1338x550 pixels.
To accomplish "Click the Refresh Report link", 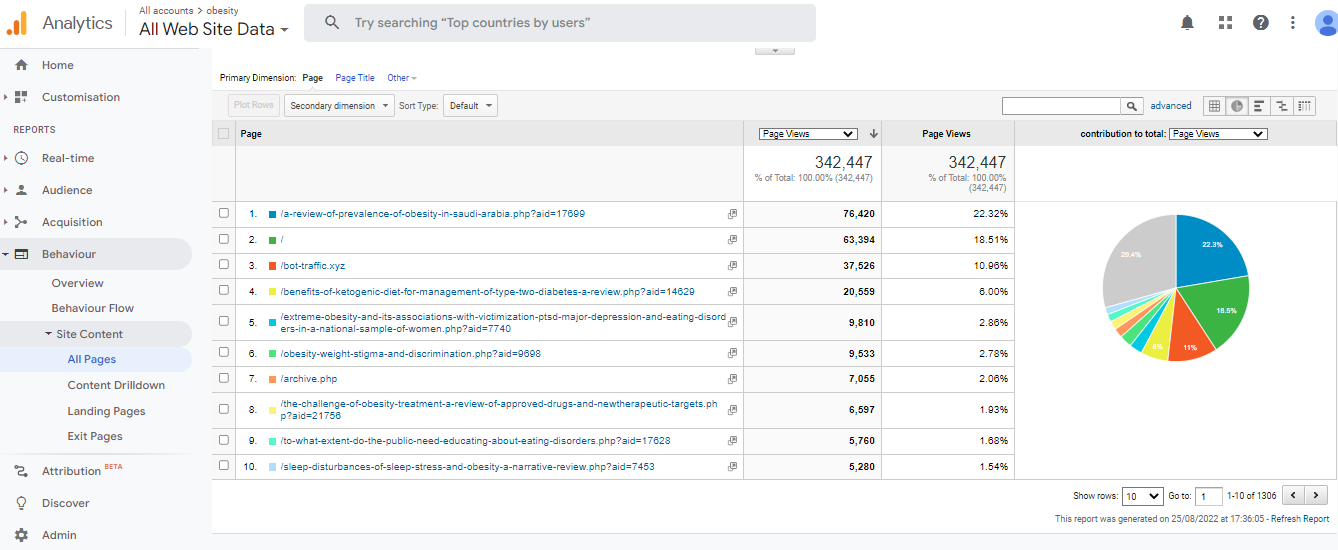I will tap(1300, 519).
